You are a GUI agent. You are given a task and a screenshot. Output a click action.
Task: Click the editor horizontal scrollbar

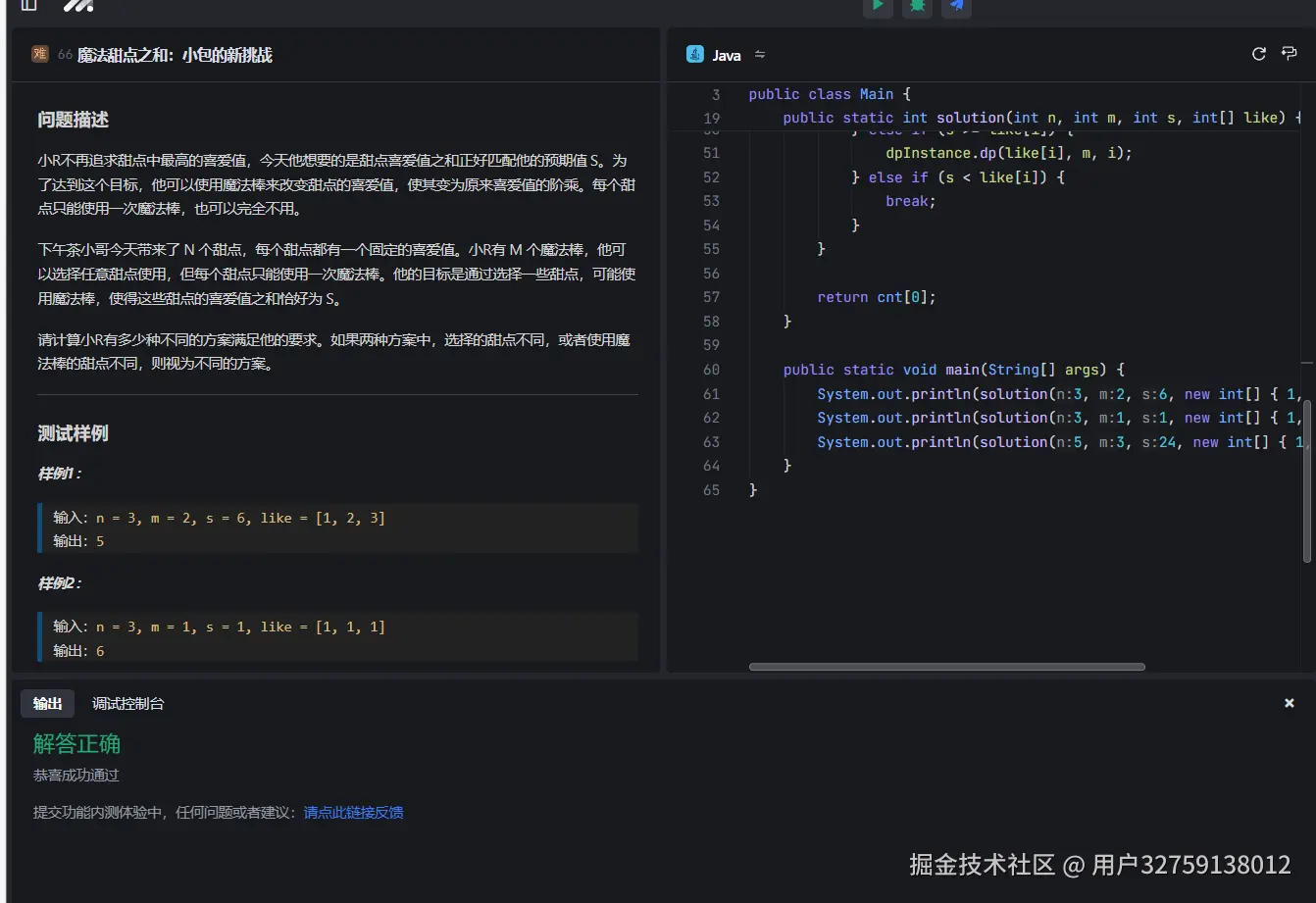946,667
